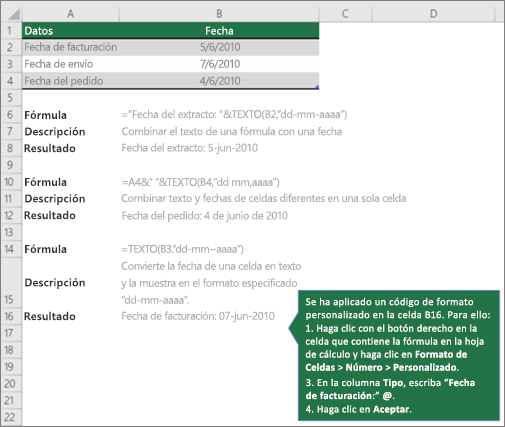Click 'Combinar texto y fechas de celdas diferentes'
Screen dimensions: 505x427
coord(263,198)
